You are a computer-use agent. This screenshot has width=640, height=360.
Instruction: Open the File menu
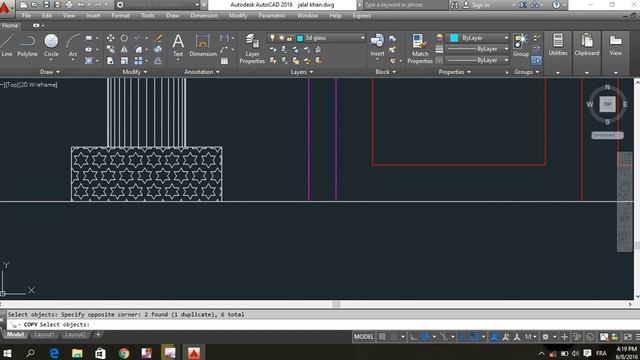27,16
